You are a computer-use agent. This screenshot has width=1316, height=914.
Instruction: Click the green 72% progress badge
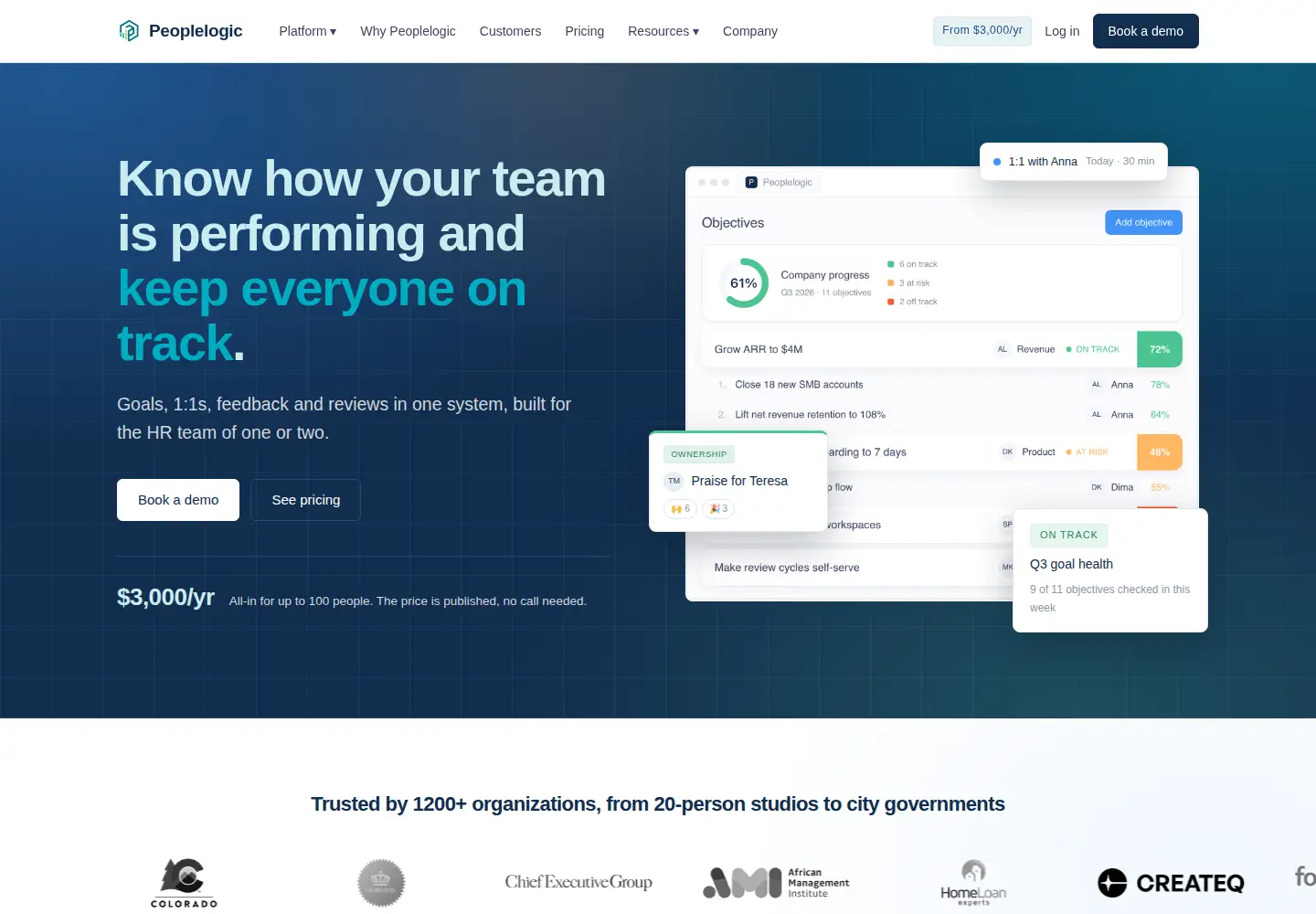1160,349
